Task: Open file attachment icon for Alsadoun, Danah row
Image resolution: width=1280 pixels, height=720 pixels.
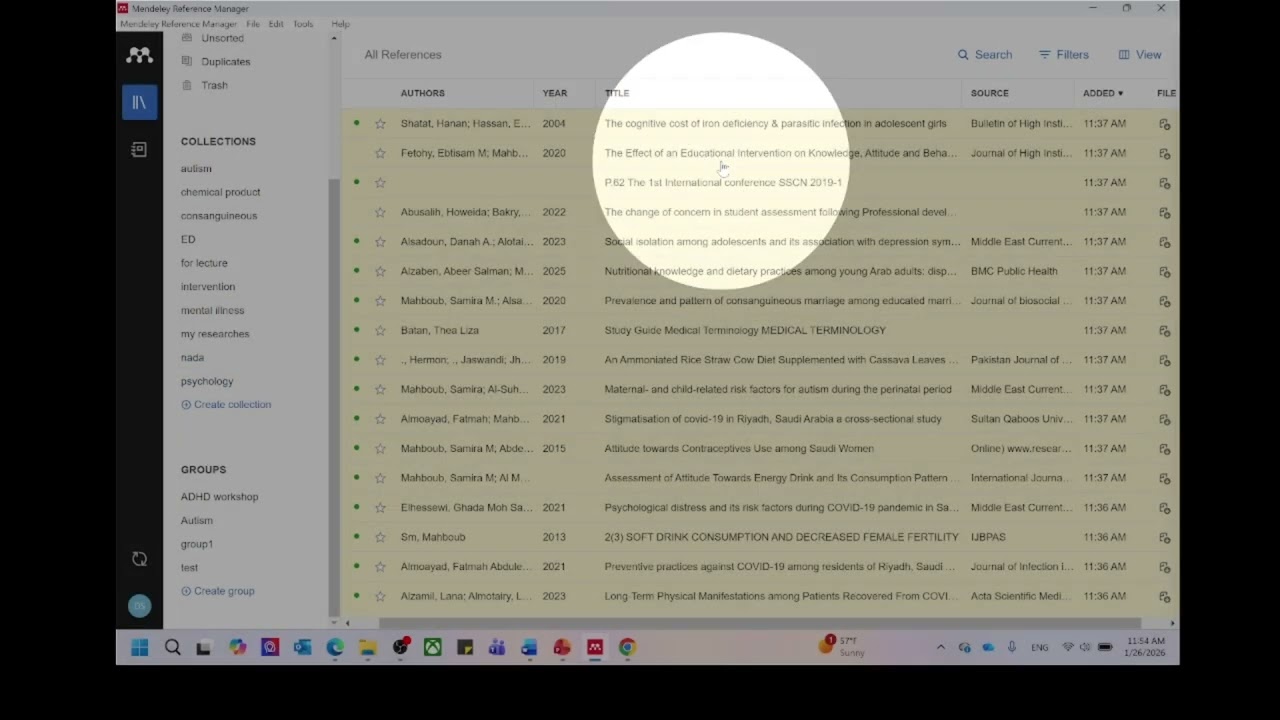Action: pos(1164,242)
